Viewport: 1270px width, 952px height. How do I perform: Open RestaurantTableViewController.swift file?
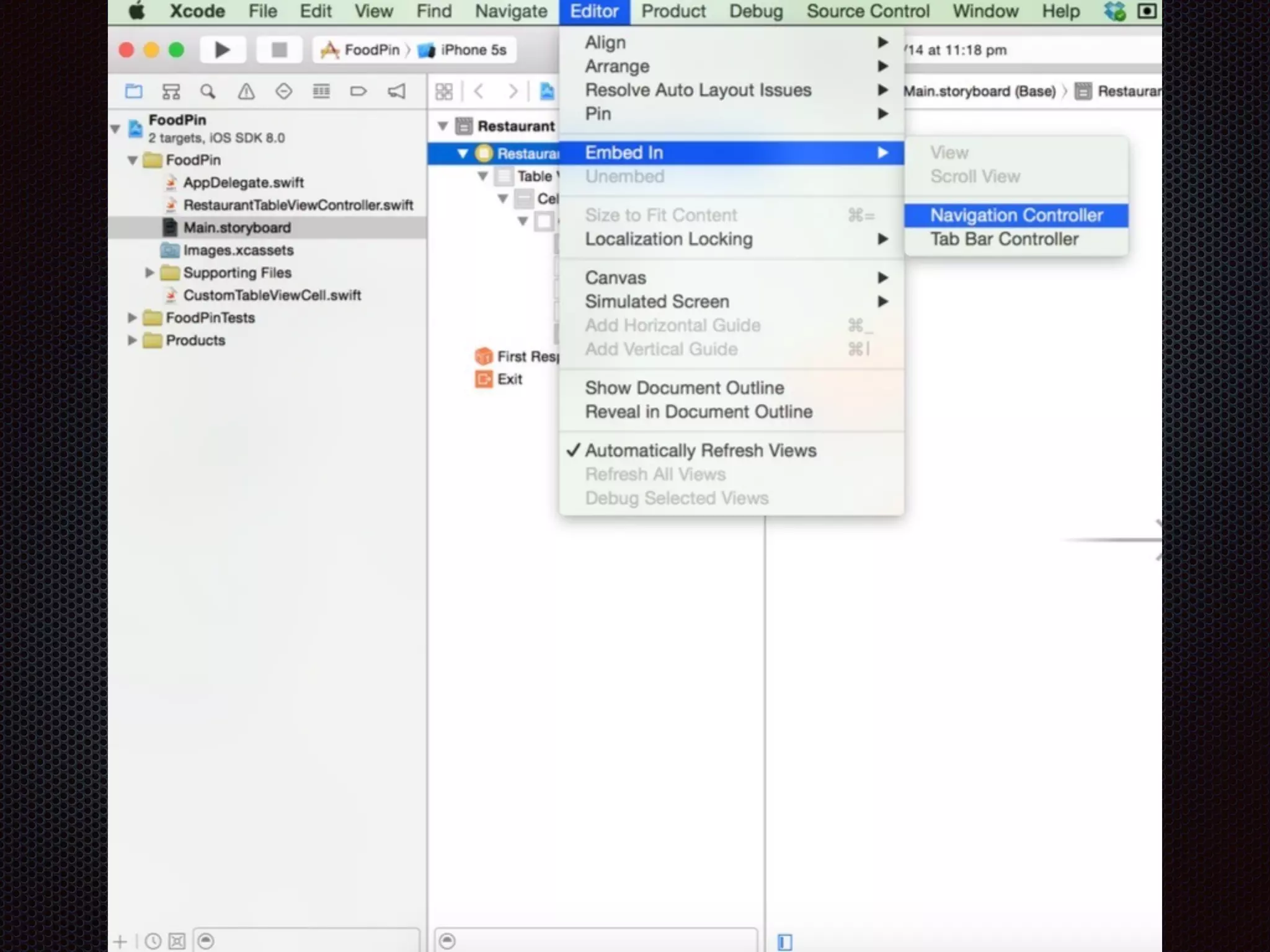pos(298,205)
